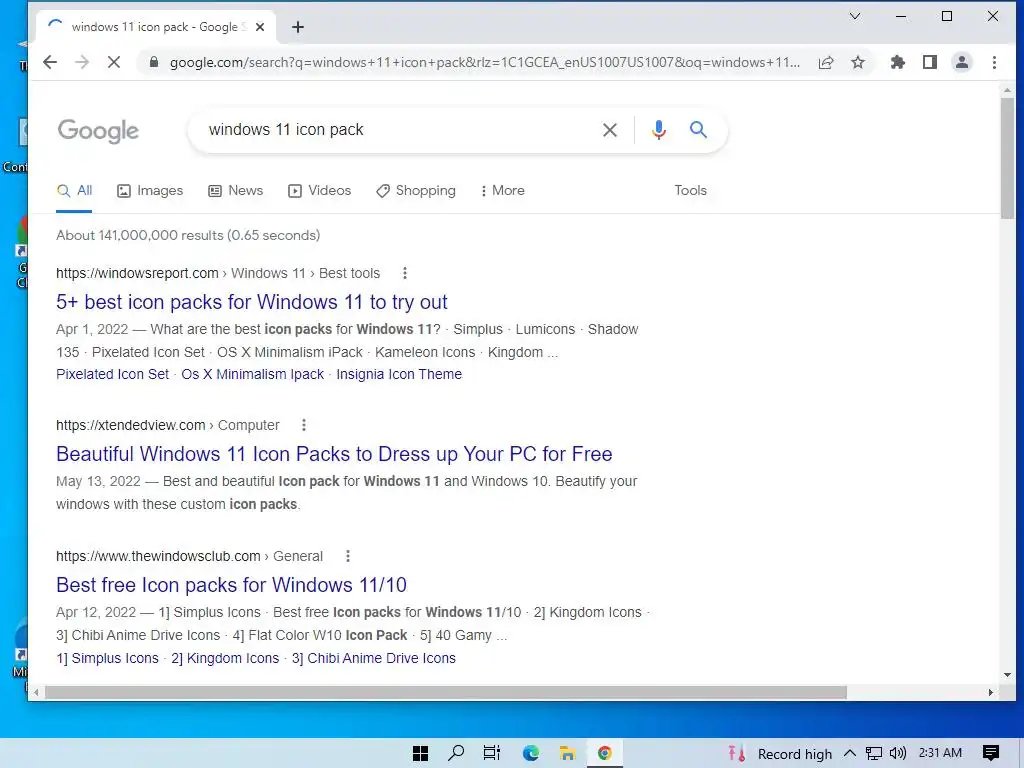The image size is (1024, 768).
Task: Open the tab search chevron
Action: click(854, 16)
